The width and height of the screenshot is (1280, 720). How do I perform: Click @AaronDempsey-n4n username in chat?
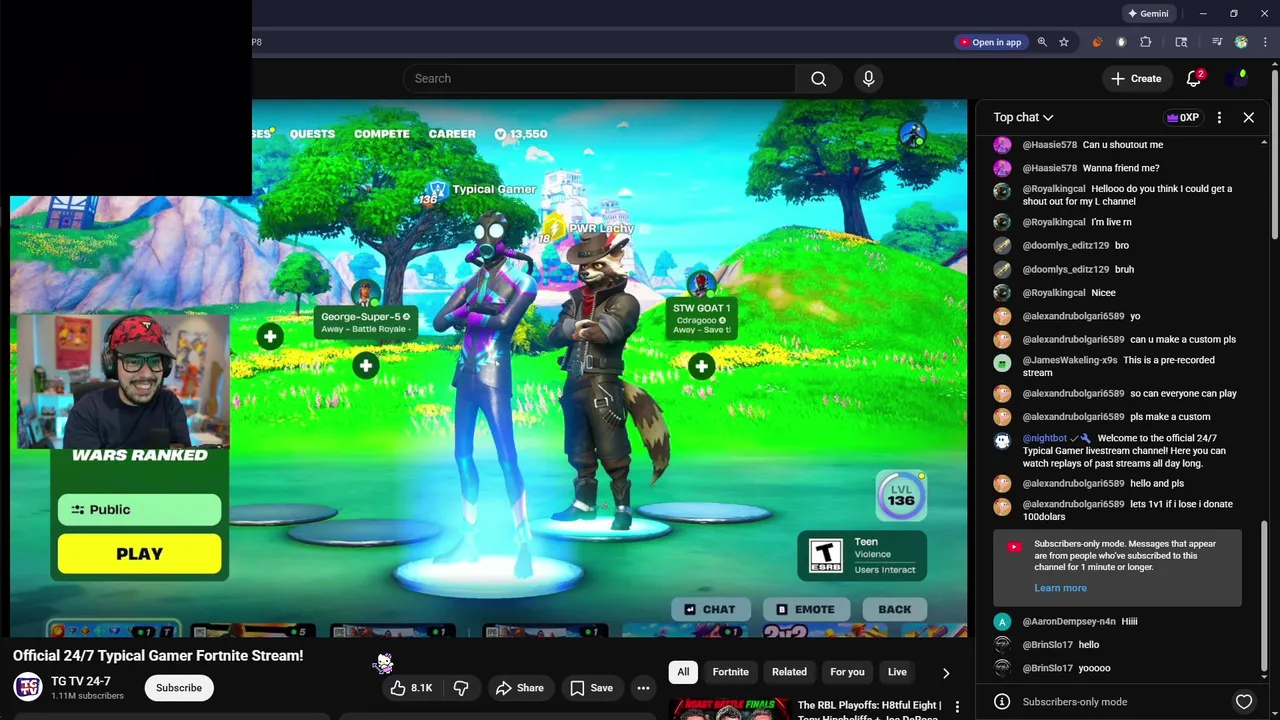[1068, 621]
